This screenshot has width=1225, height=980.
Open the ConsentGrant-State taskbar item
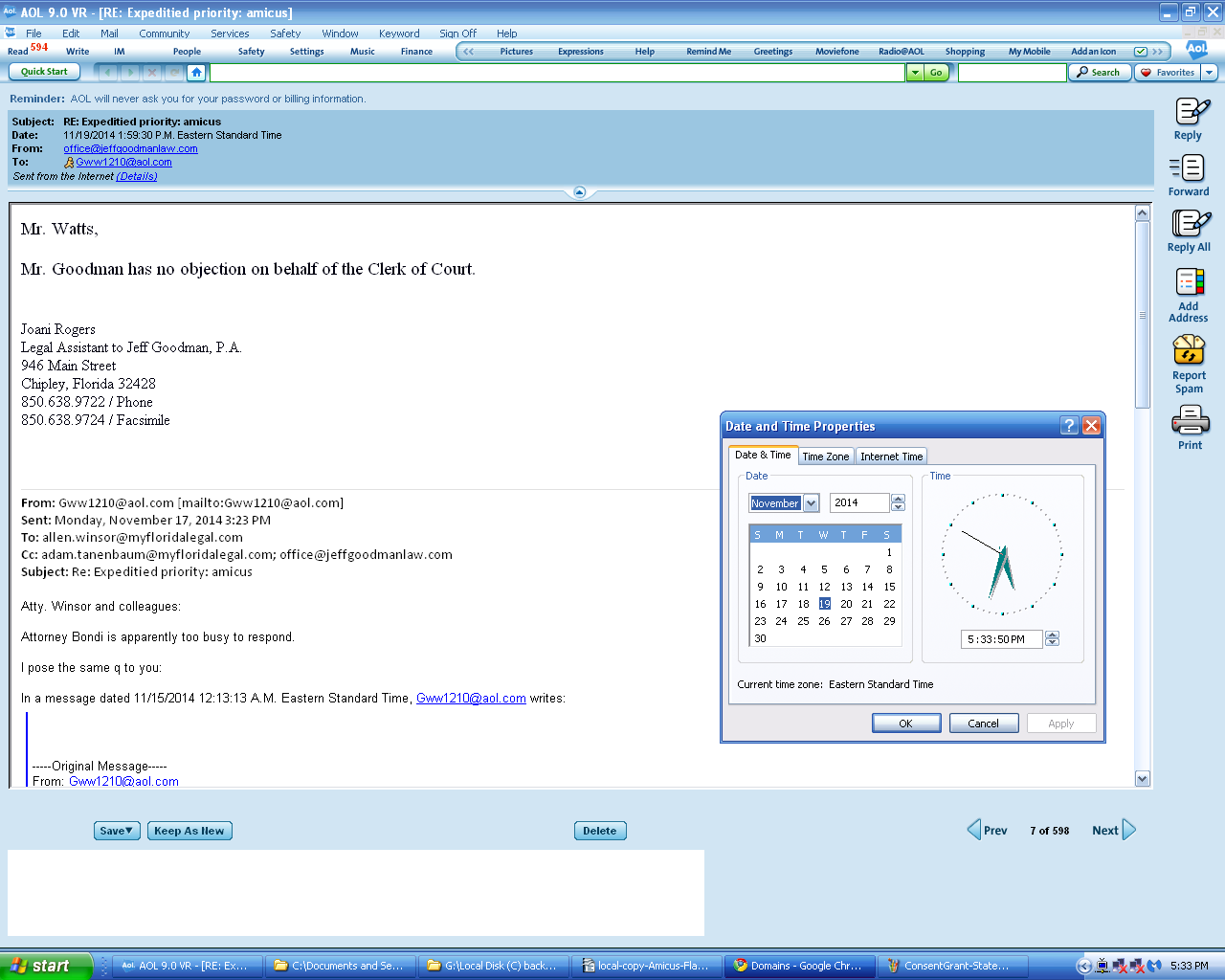click(x=952, y=966)
